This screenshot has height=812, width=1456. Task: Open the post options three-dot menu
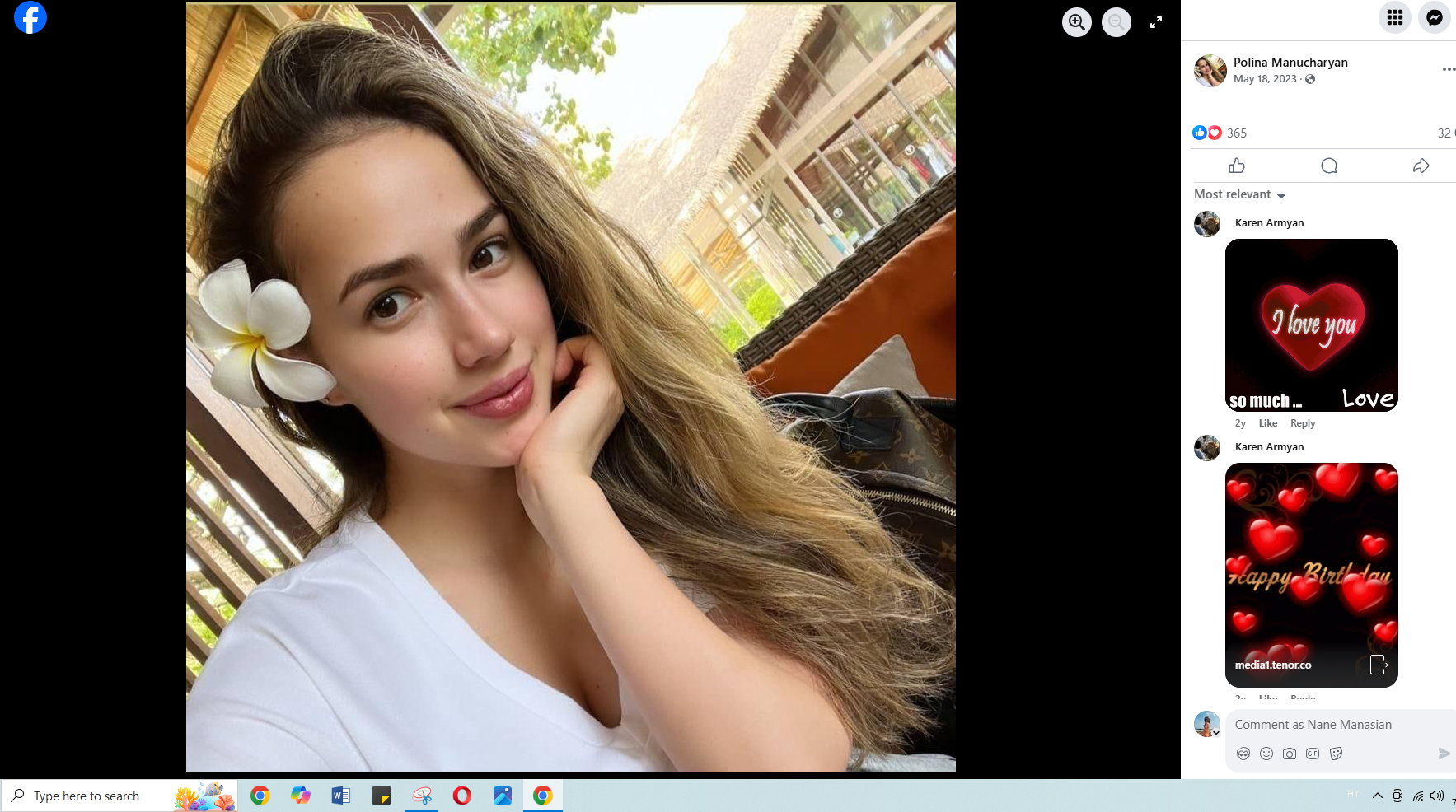(x=1448, y=69)
